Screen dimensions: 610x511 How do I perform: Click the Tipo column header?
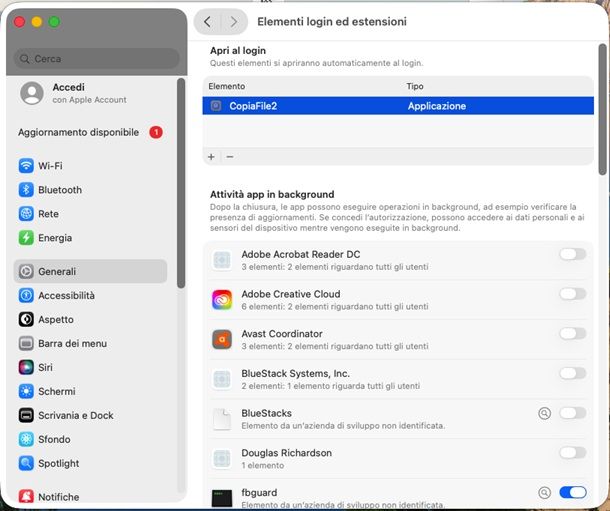tap(415, 86)
